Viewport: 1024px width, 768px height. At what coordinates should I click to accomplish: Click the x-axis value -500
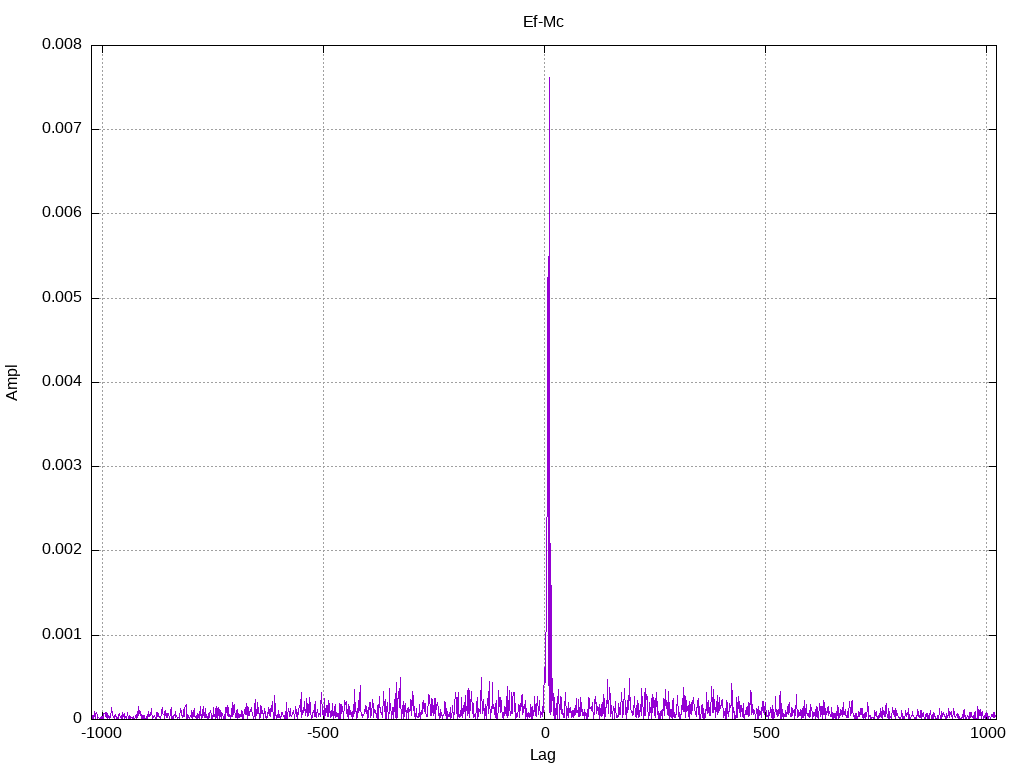click(x=323, y=733)
